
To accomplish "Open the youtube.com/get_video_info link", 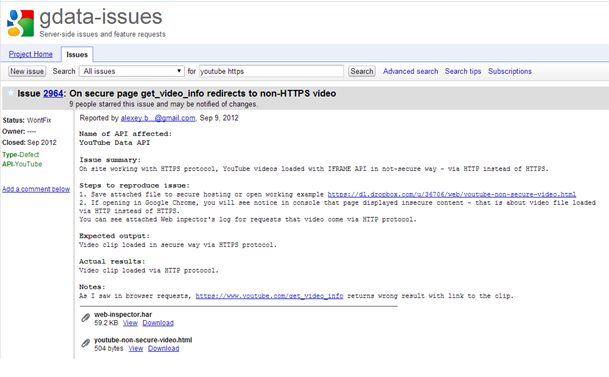I will pos(269,296).
